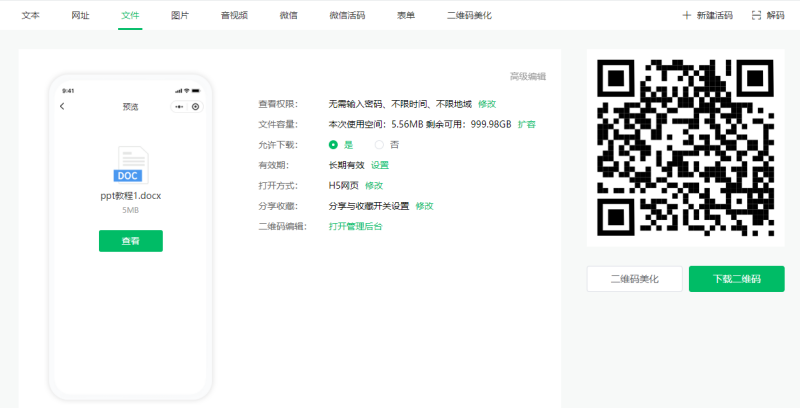Click 扩容 link to expand file capacity
800x408 pixels.
coord(526,124)
